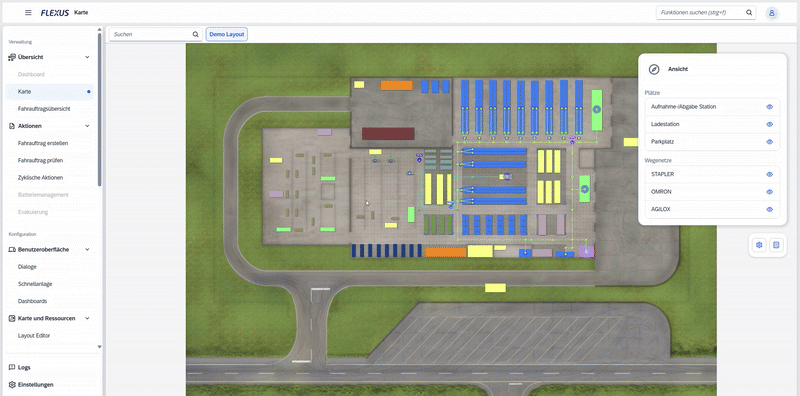The height and width of the screenshot is (396, 800).
Task: Open the hamburger menu icon
Action: coord(28,13)
